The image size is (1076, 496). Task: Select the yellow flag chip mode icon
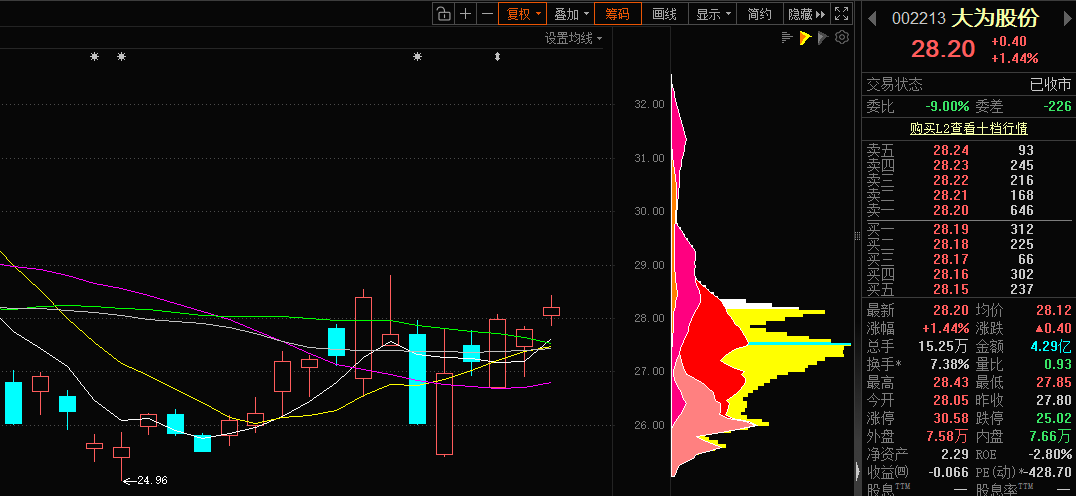[x=806, y=38]
